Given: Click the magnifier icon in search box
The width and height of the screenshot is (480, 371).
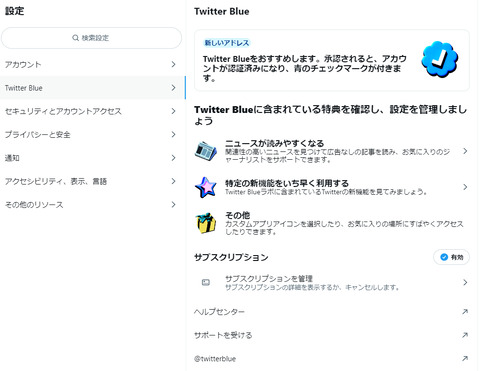Looking at the screenshot, I should (x=75, y=38).
